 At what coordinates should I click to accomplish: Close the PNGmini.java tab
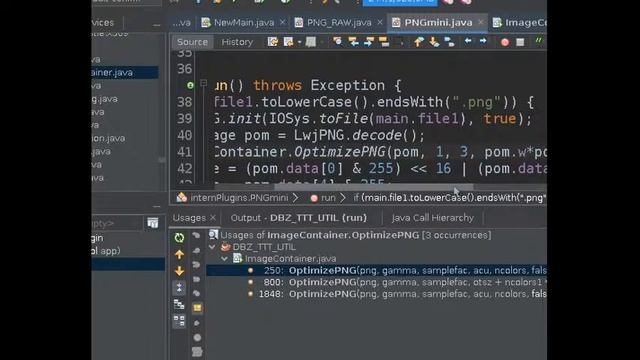click(480, 22)
